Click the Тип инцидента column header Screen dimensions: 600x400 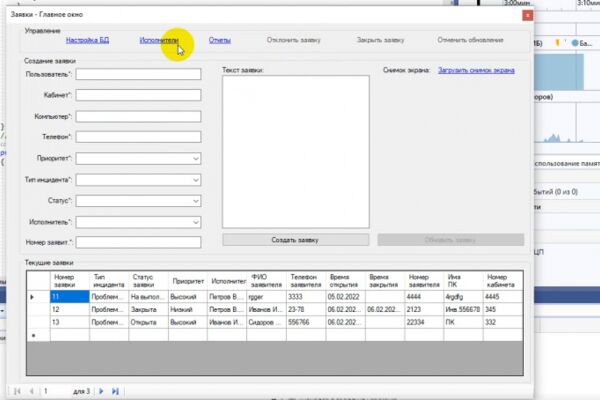[x=109, y=281]
